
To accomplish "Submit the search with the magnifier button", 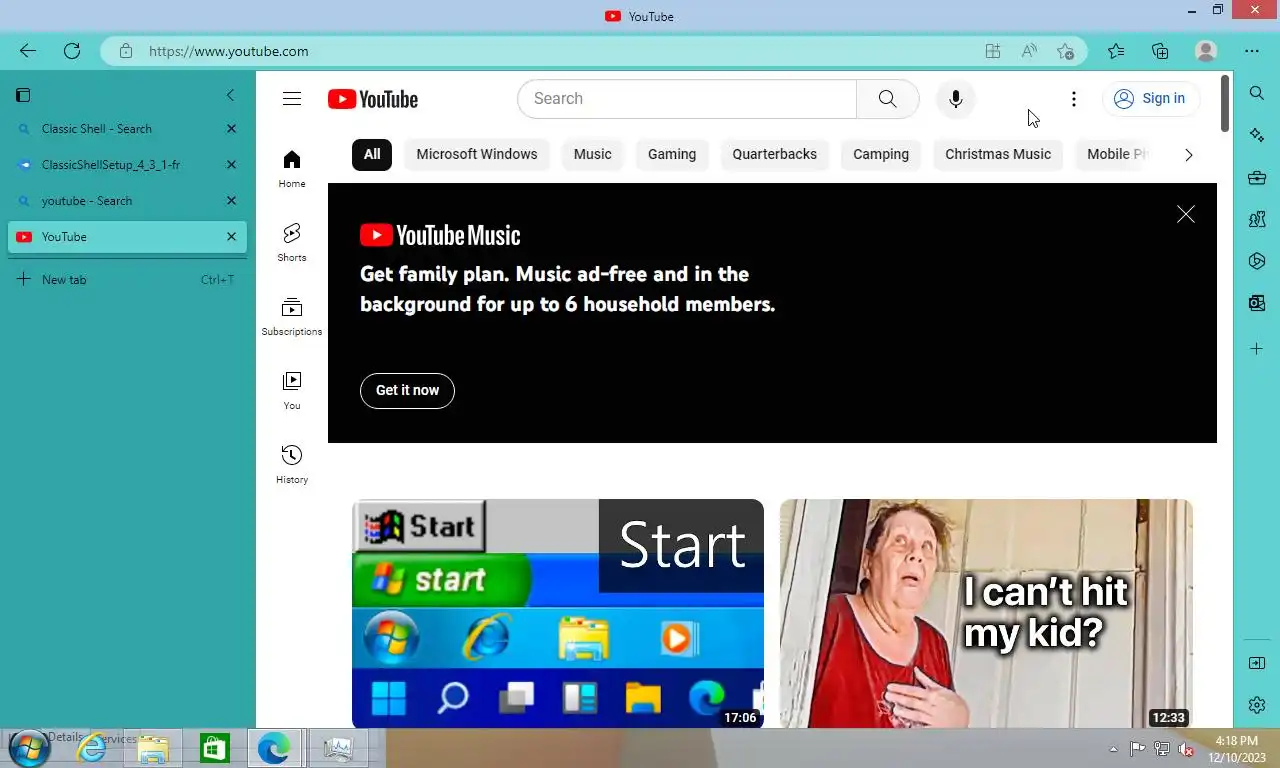I will click(888, 99).
